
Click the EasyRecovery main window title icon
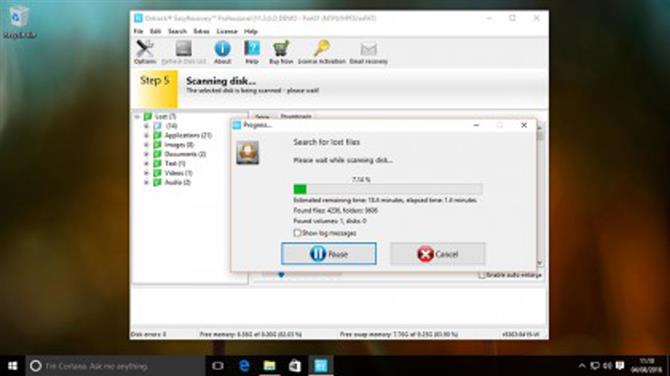tap(138, 18)
